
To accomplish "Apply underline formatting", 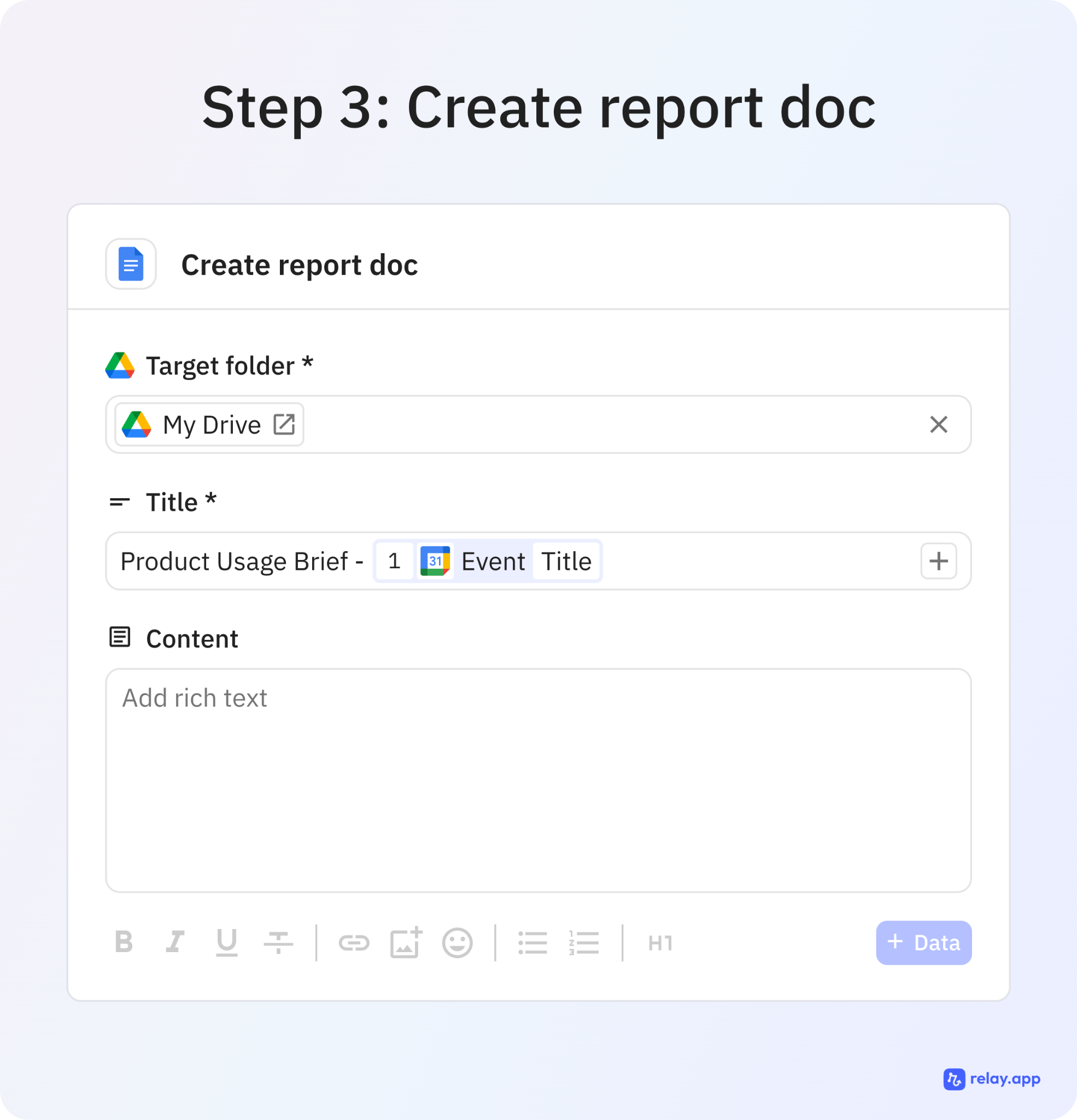I will pyautogui.click(x=226, y=942).
